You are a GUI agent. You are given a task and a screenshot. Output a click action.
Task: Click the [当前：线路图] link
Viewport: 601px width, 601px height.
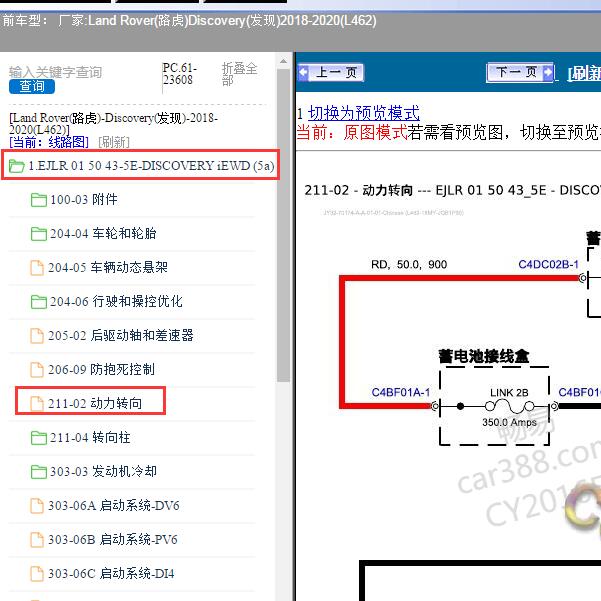(x=49, y=142)
